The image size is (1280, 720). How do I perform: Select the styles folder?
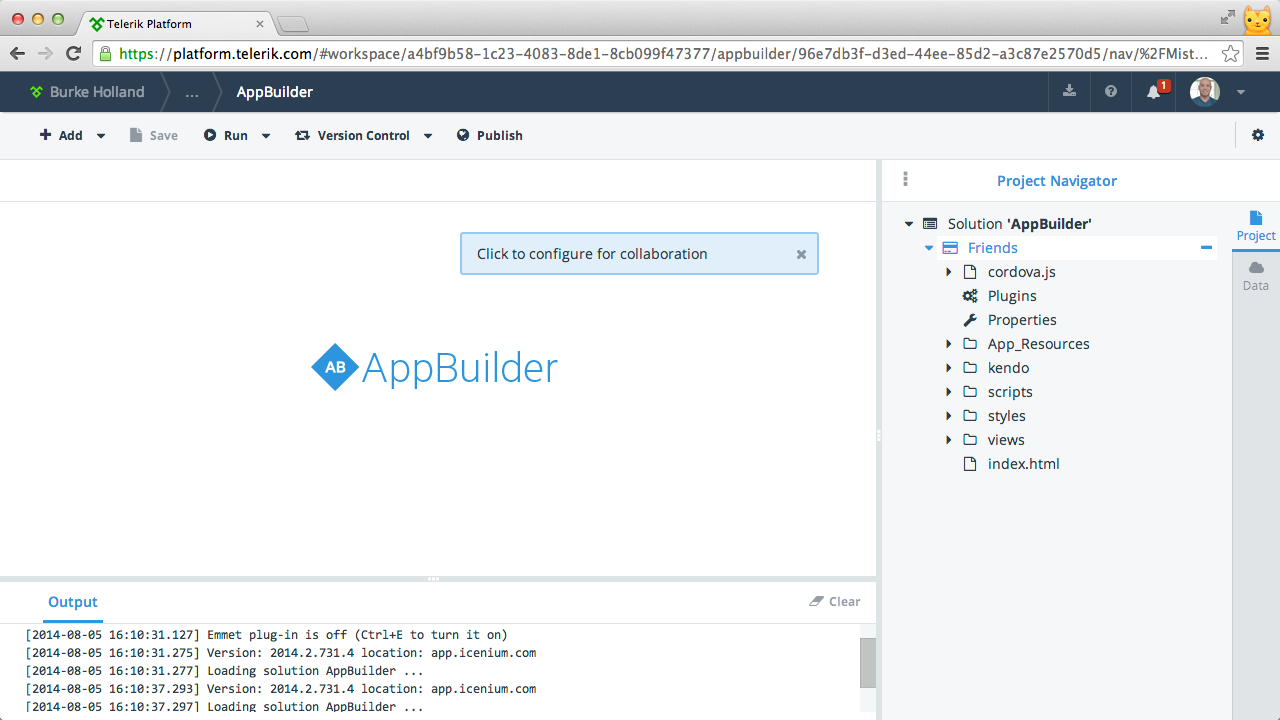click(x=1007, y=416)
